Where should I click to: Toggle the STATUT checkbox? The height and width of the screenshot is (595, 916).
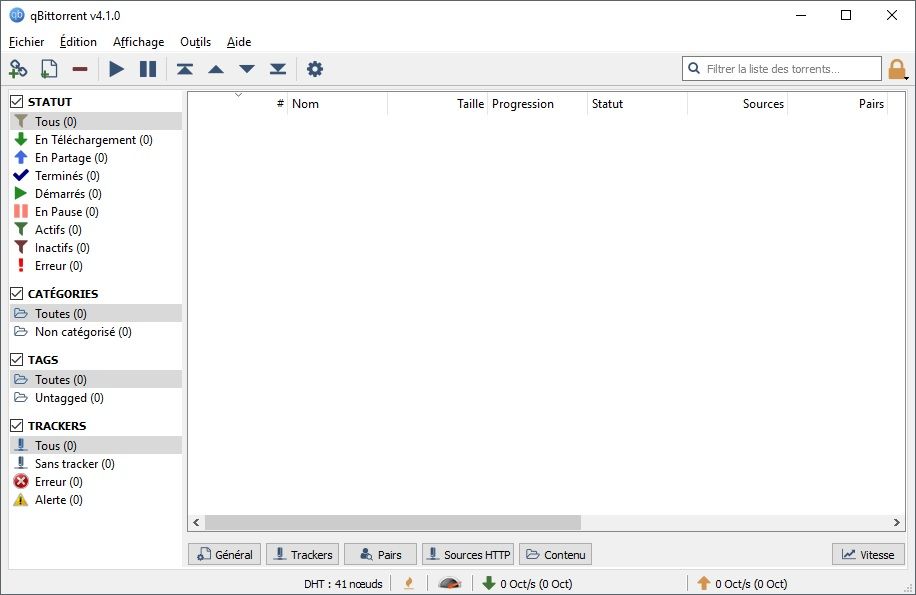pyautogui.click(x=17, y=102)
